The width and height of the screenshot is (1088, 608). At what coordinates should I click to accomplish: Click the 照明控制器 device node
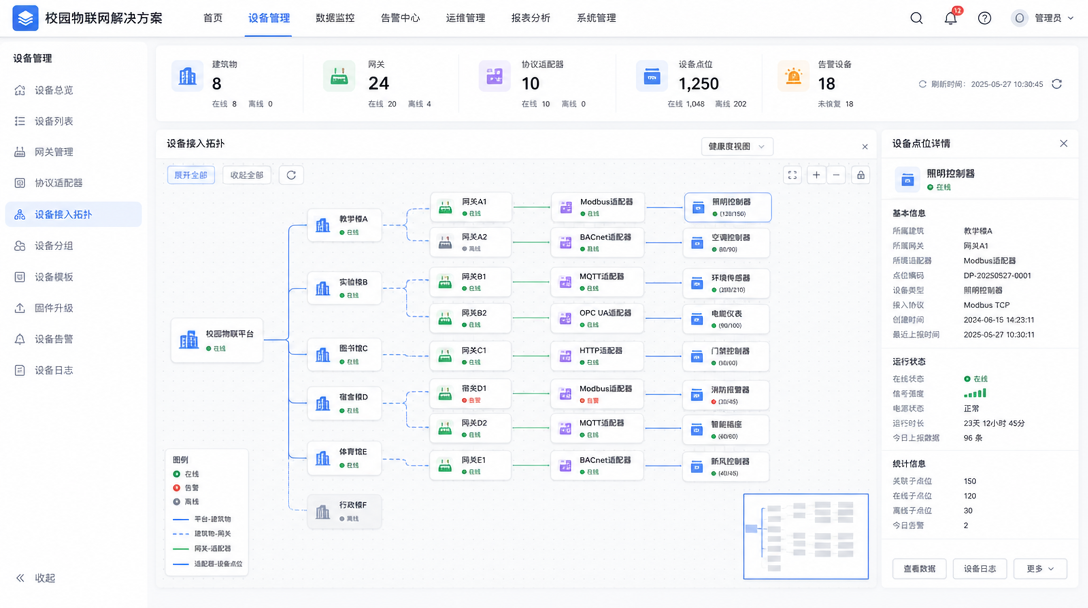[x=727, y=207]
